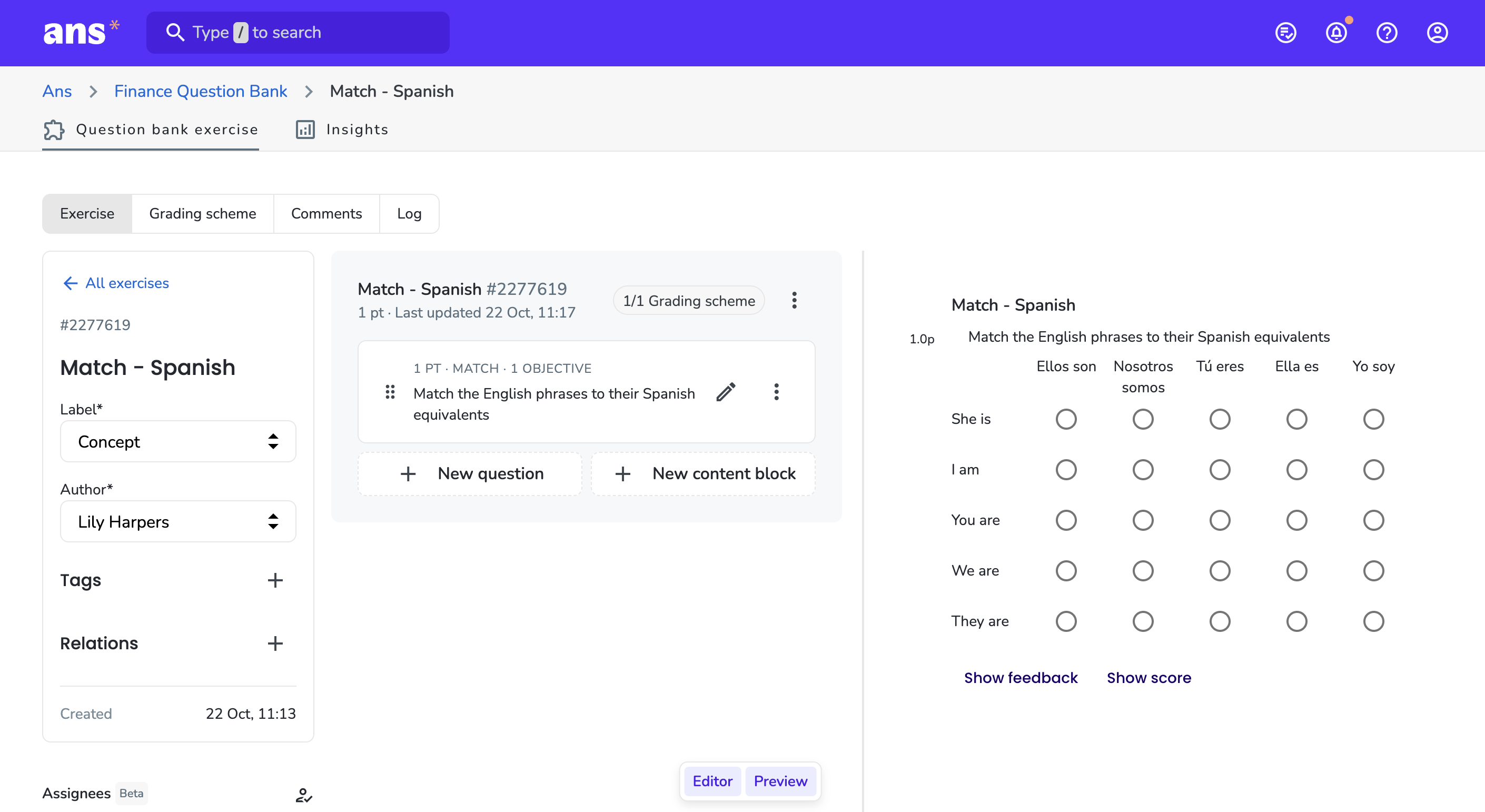Click Show score
The height and width of the screenshot is (812, 1485).
click(x=1149, y=678)
